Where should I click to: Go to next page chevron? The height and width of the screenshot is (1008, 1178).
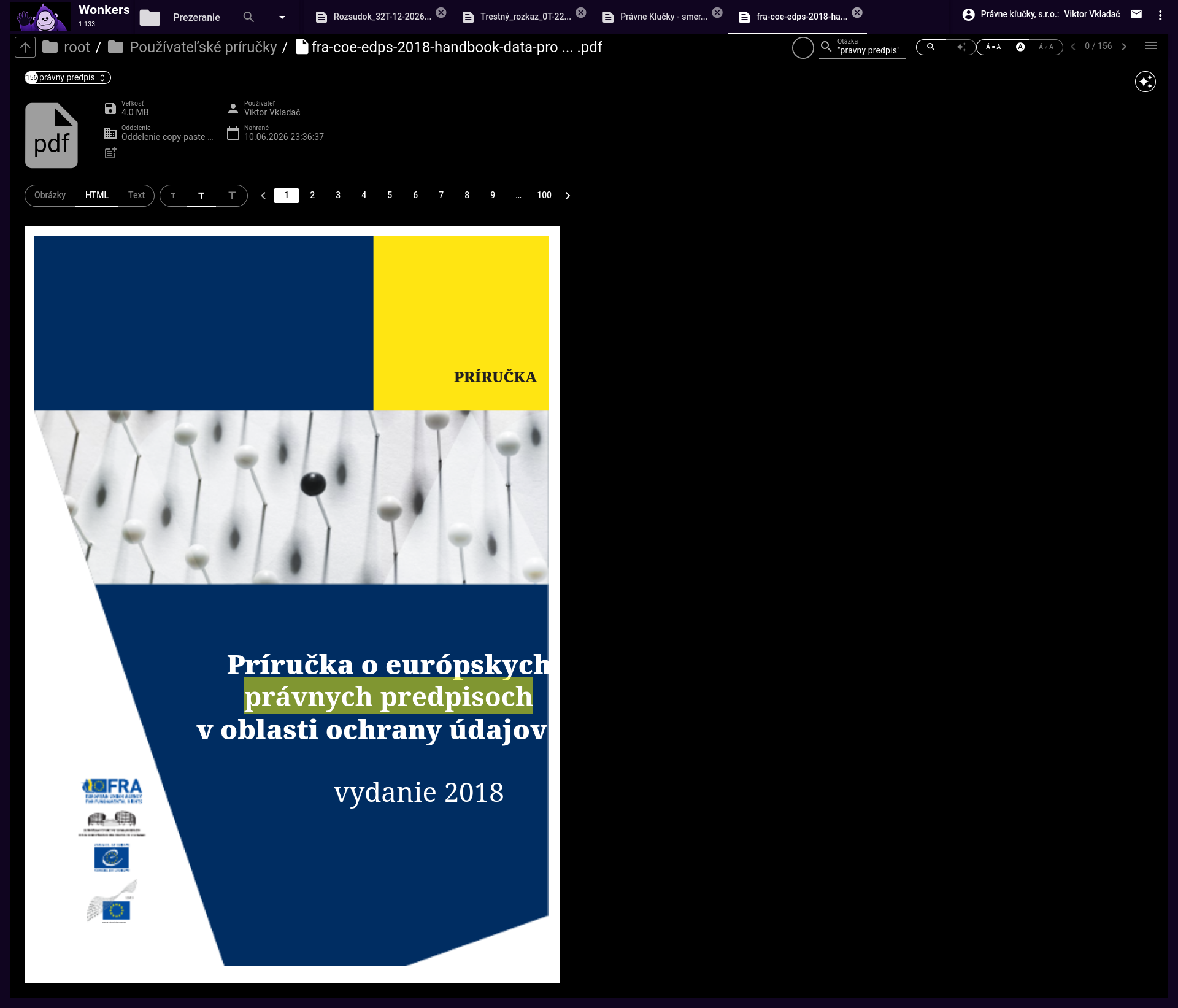click(568, 196)
